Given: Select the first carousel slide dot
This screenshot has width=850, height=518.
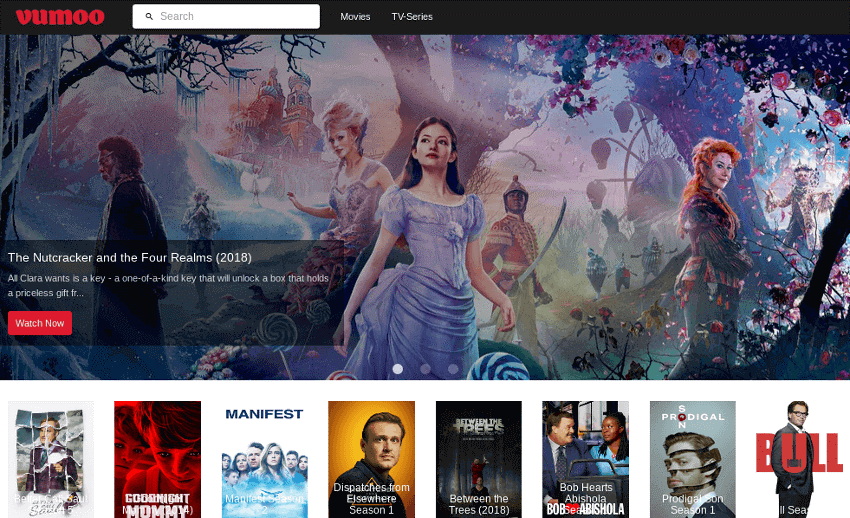Looking at the screenshot, I should (x=397, y=369).
